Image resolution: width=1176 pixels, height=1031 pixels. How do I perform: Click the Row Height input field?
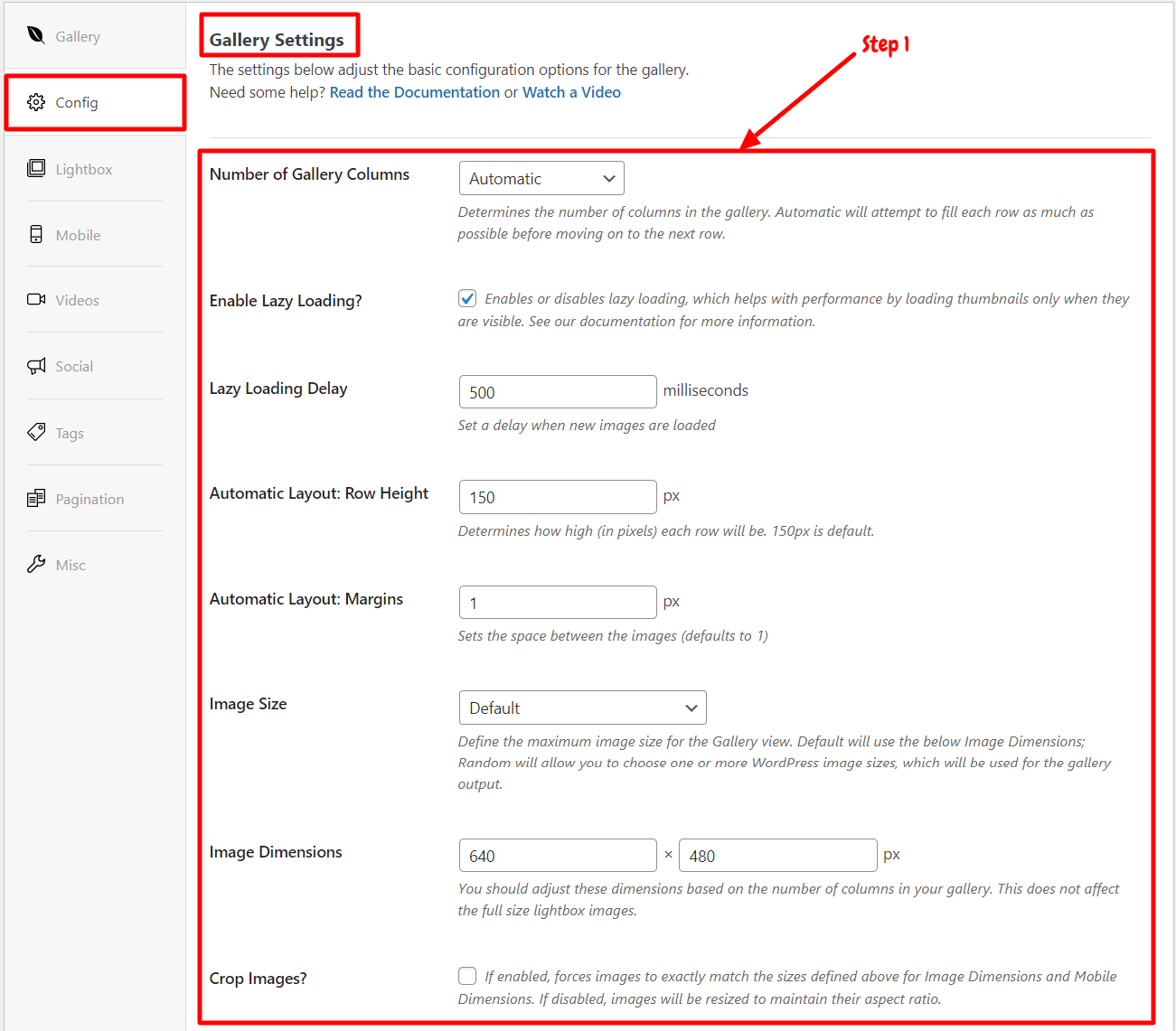558,497
